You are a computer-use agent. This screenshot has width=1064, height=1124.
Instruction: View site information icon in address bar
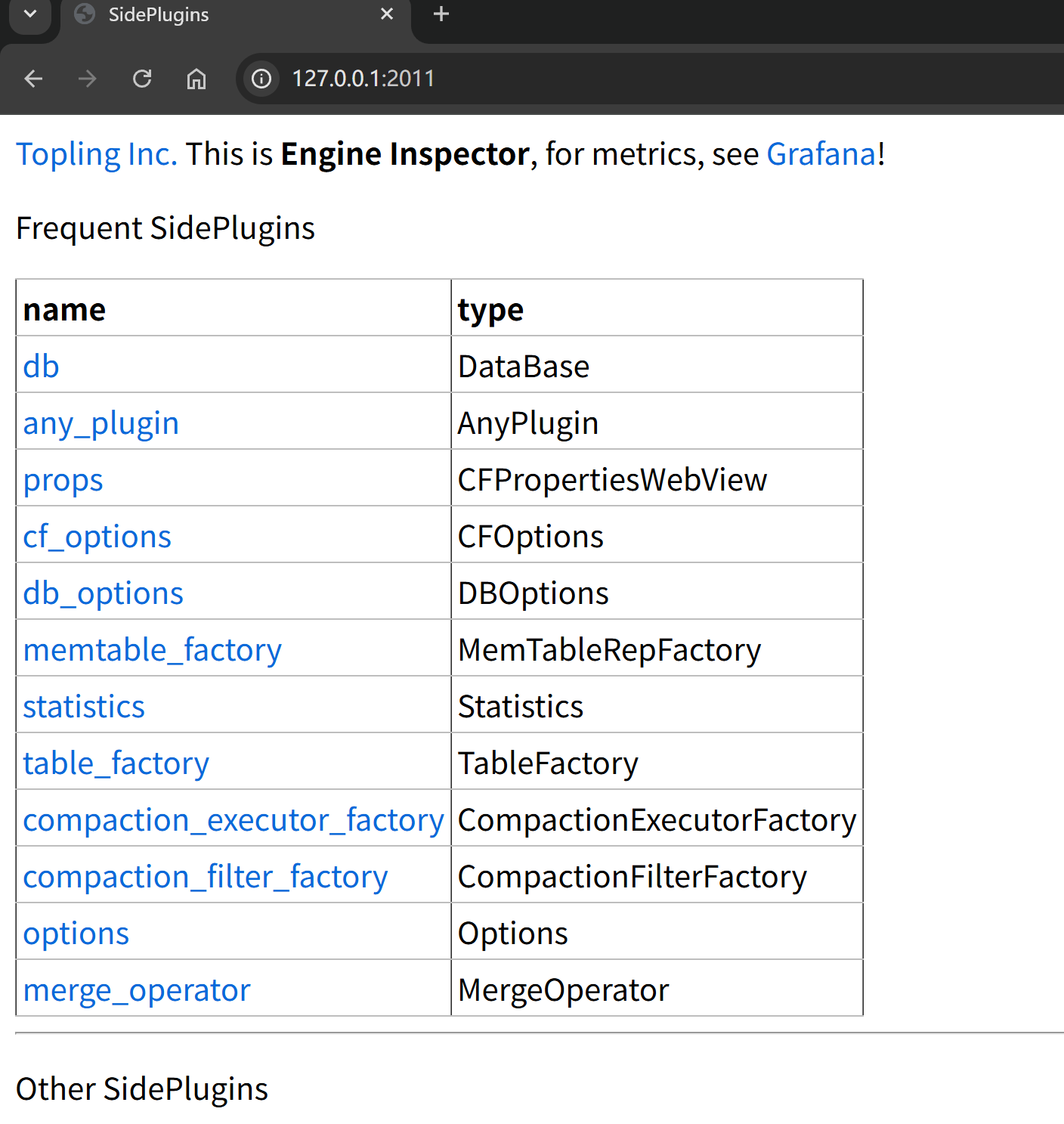[x=261, y=79]
